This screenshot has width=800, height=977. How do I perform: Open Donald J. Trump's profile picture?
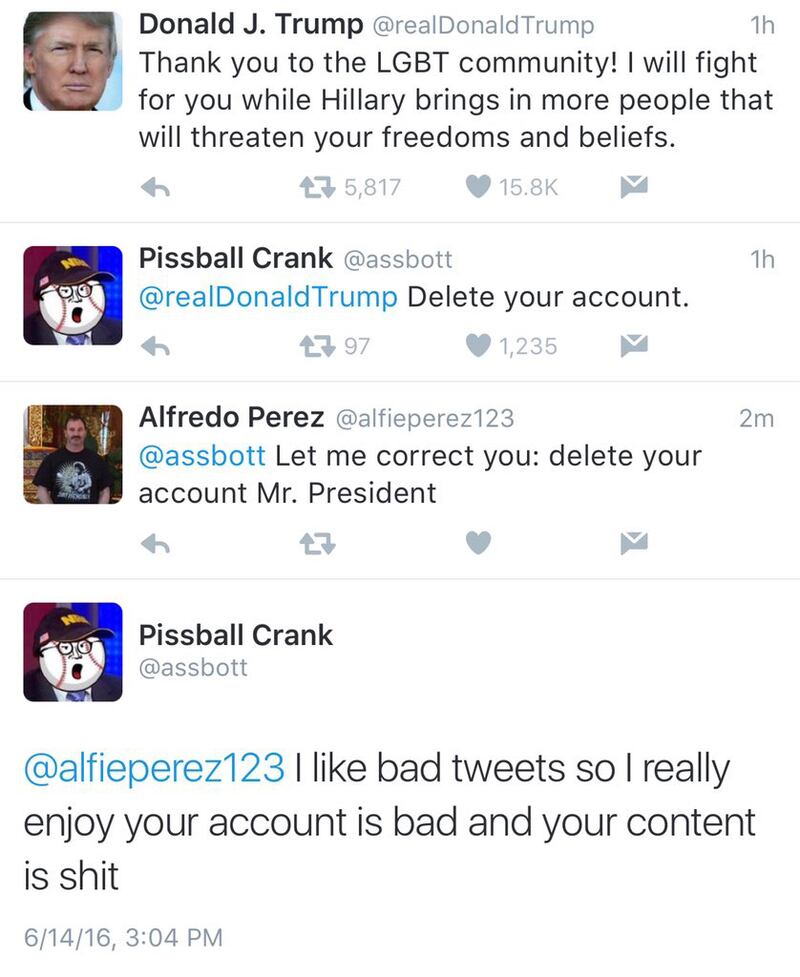tap(71, 60)
